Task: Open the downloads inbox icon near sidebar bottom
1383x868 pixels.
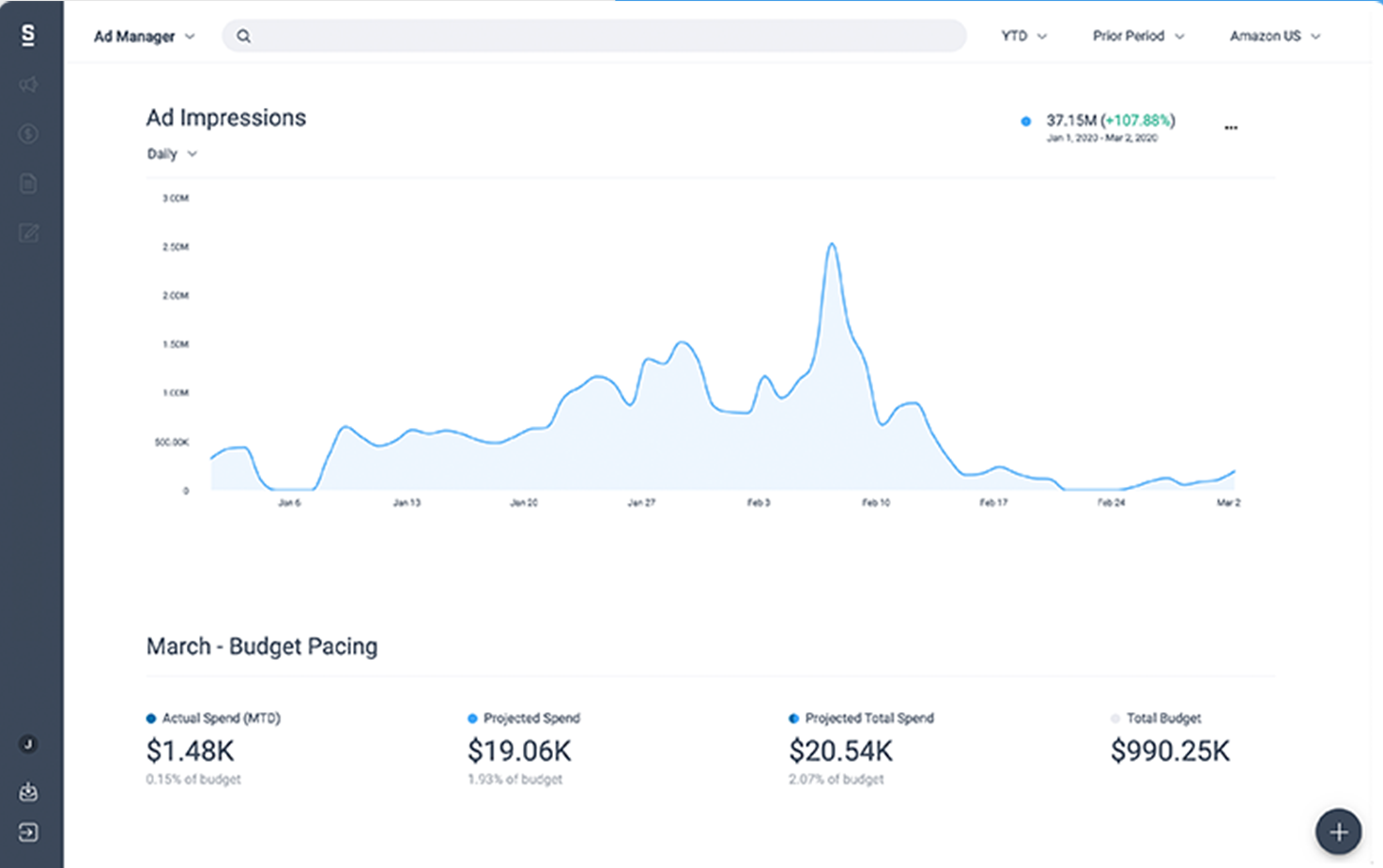Action: [28, 791]
